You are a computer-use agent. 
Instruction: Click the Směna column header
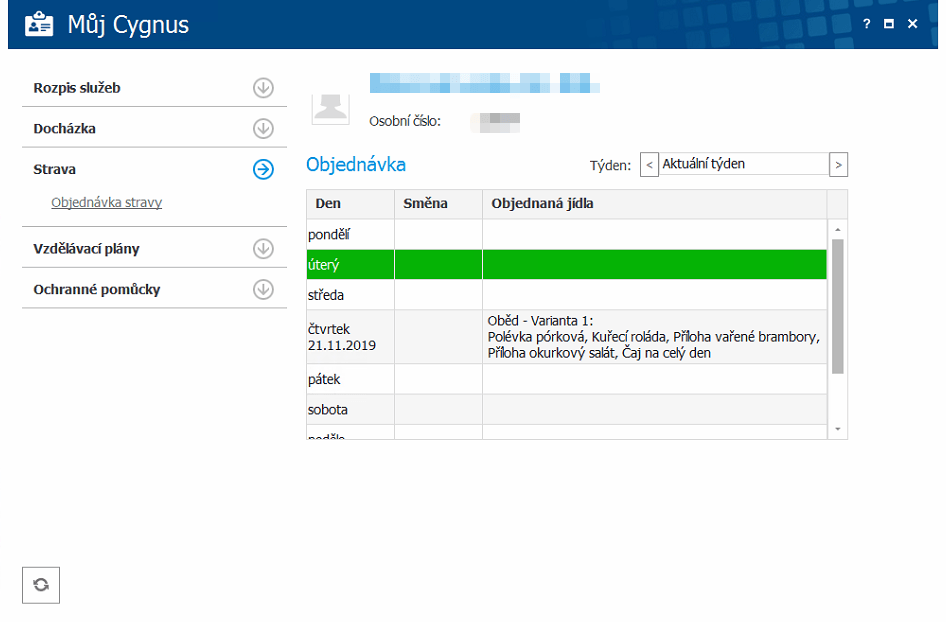(x=438, y=204)
